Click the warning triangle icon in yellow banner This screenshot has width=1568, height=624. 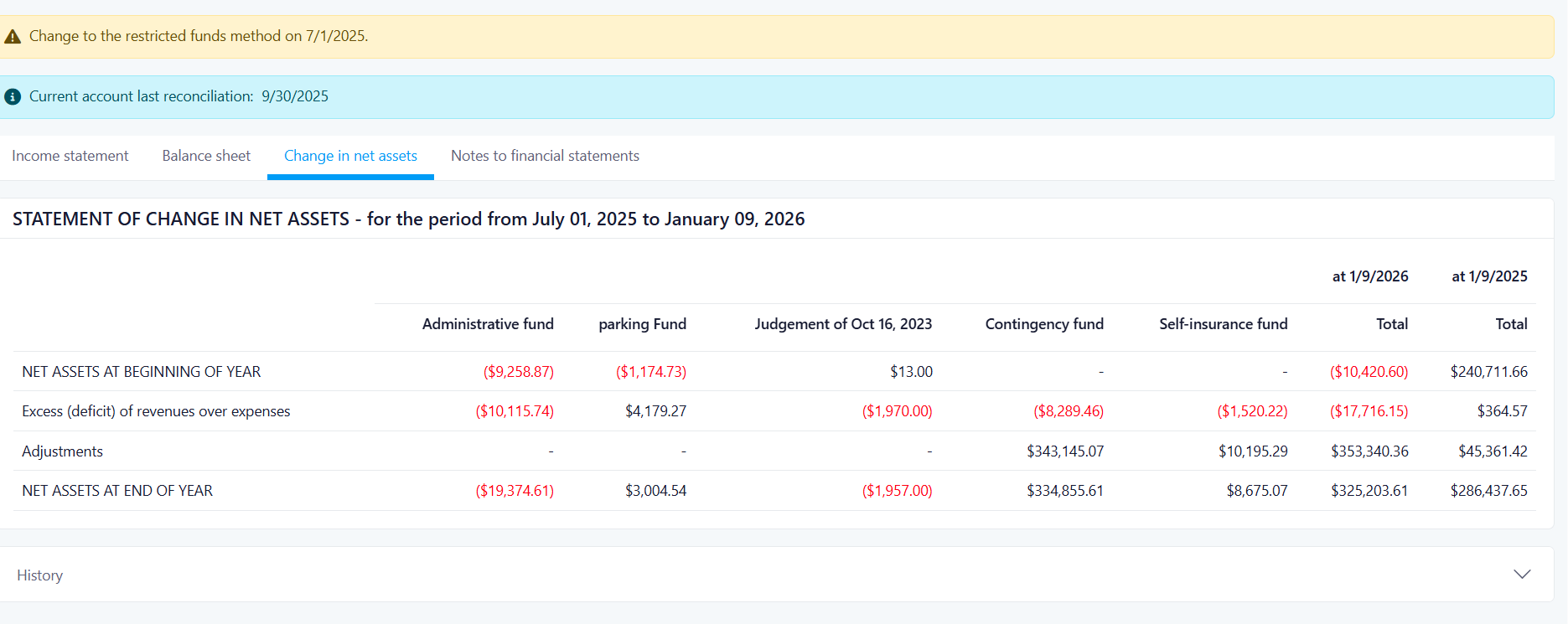click(x=13, y=37)
